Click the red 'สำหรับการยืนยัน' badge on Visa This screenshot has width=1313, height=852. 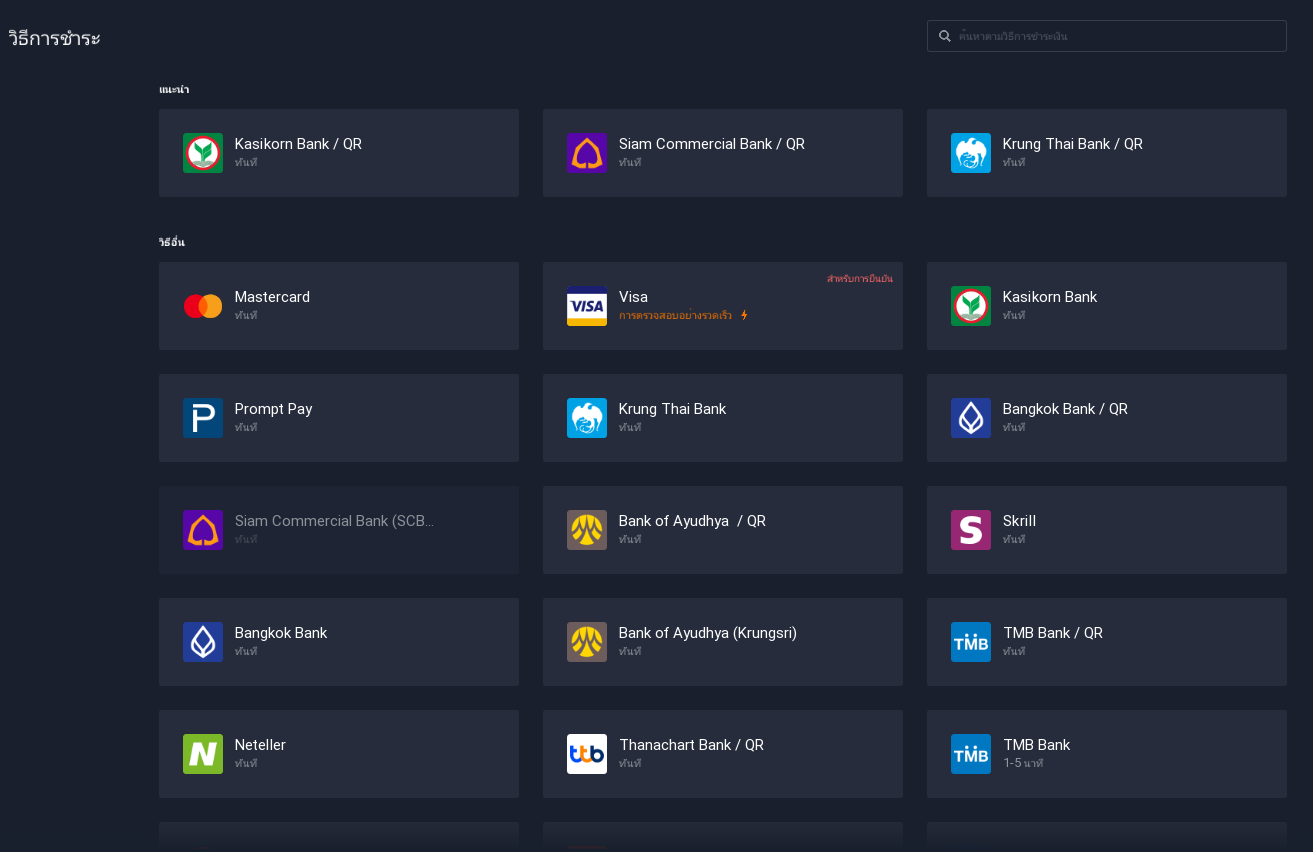coord(860,279)
